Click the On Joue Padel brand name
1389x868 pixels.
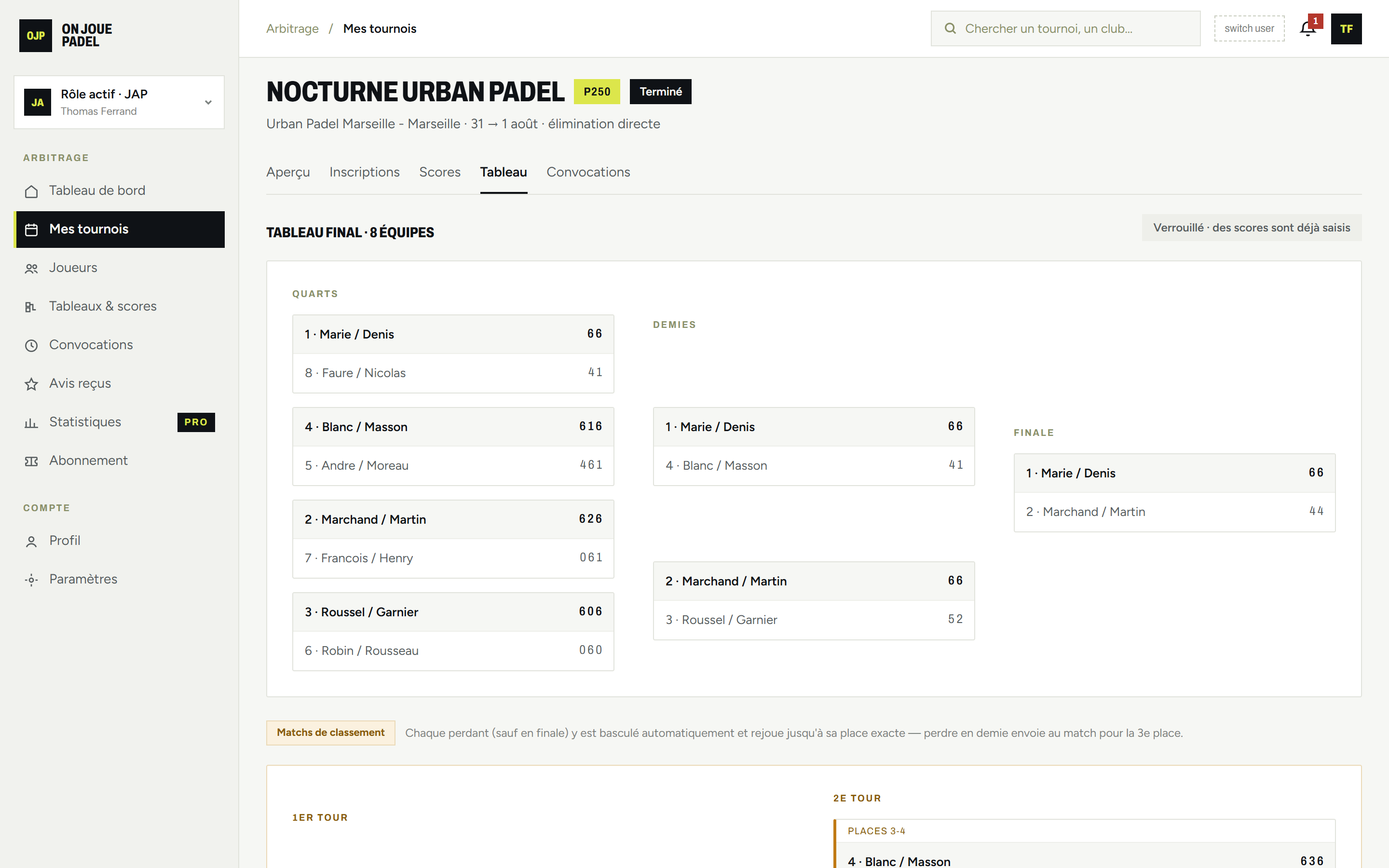pyautogui.click(x=87, y=36)
